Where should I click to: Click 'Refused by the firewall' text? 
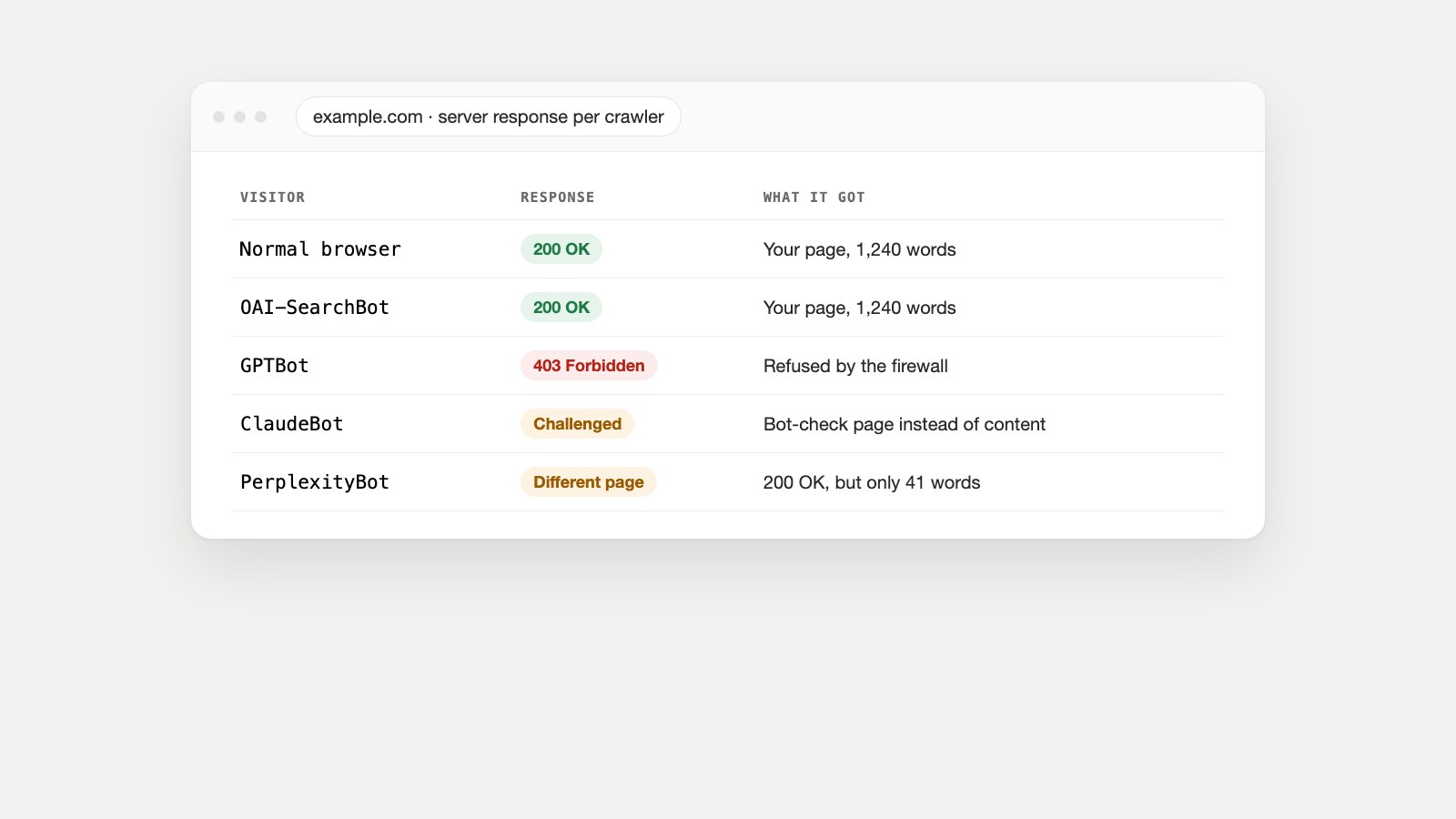(855, 366)
